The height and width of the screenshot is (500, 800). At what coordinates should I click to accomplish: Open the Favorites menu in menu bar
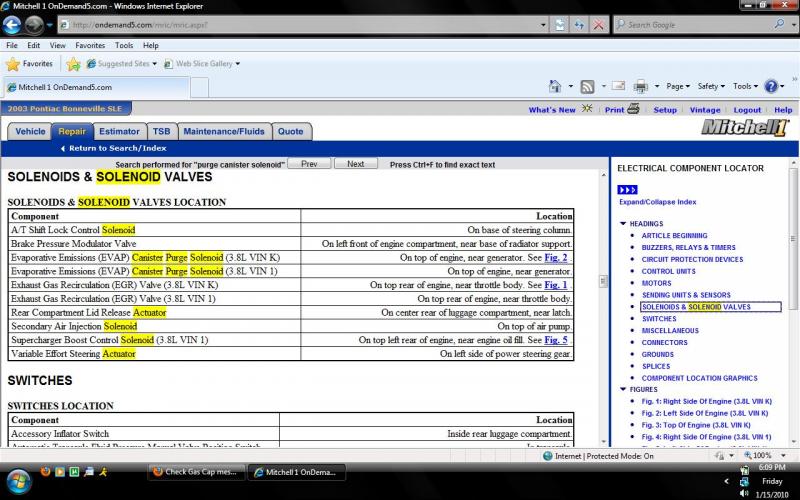89,45
